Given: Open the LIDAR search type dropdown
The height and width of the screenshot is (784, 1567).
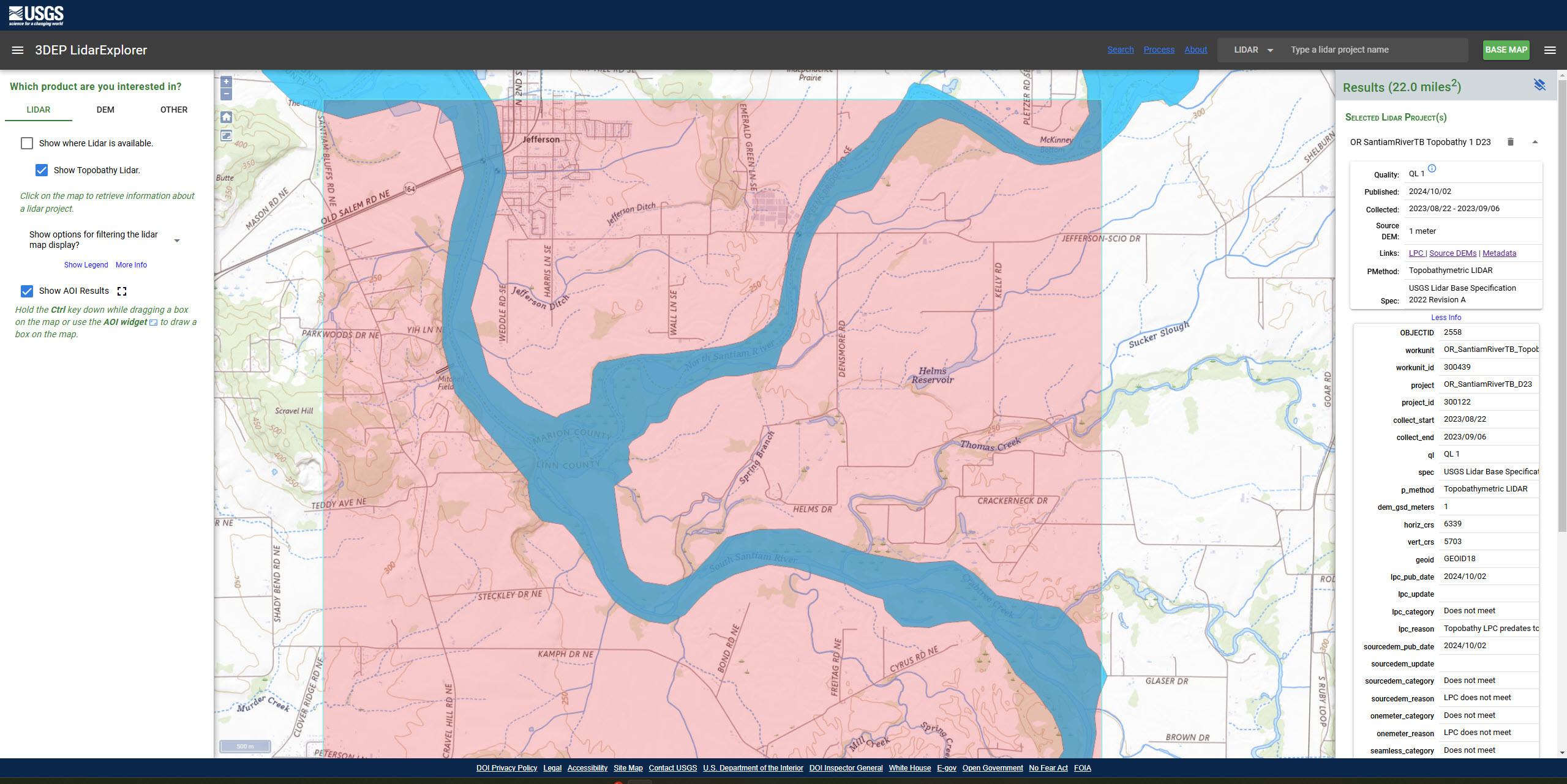Looking at the screenshot, I should 1253,50.
